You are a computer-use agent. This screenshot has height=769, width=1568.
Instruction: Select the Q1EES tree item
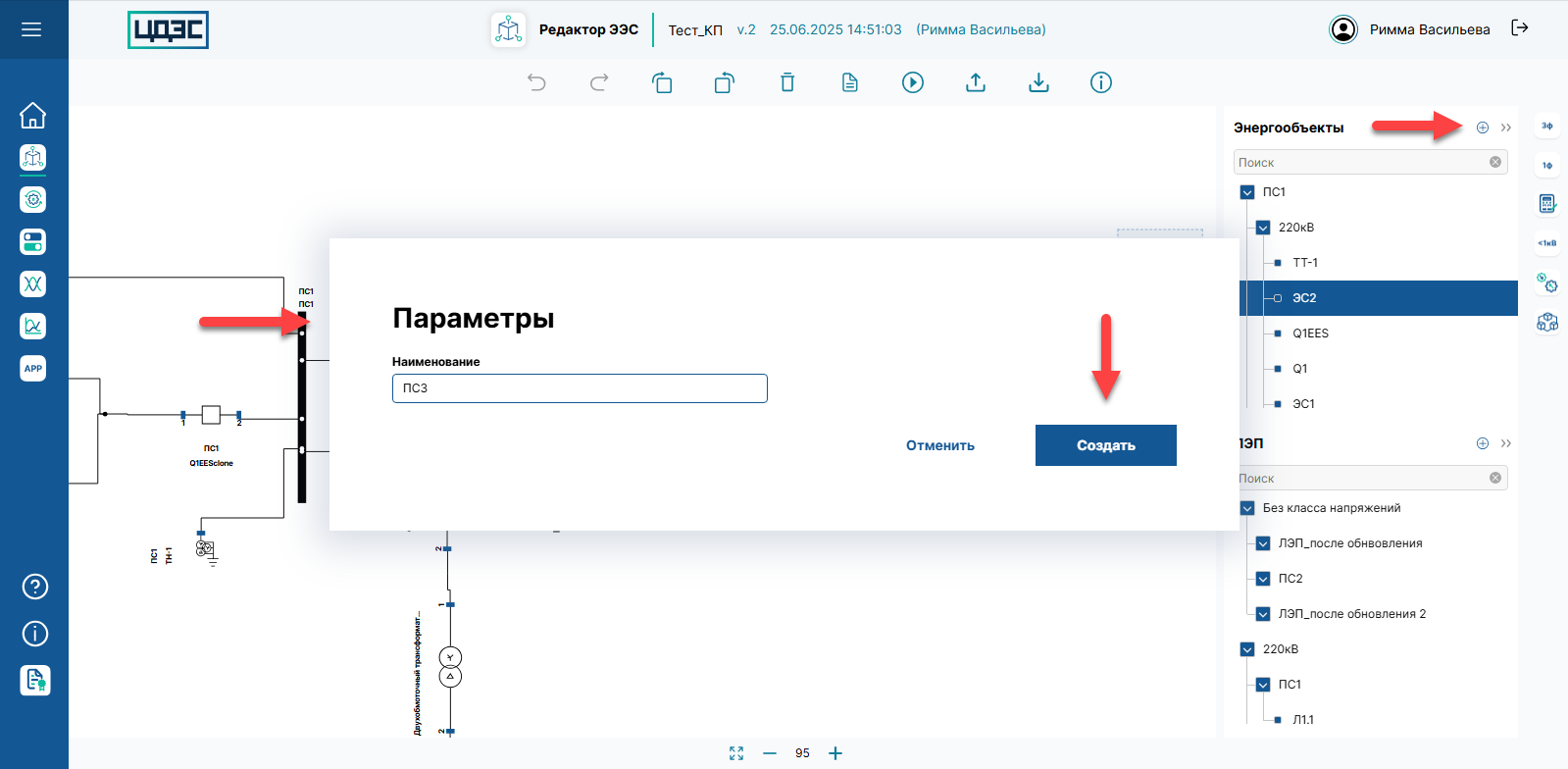1310,333
